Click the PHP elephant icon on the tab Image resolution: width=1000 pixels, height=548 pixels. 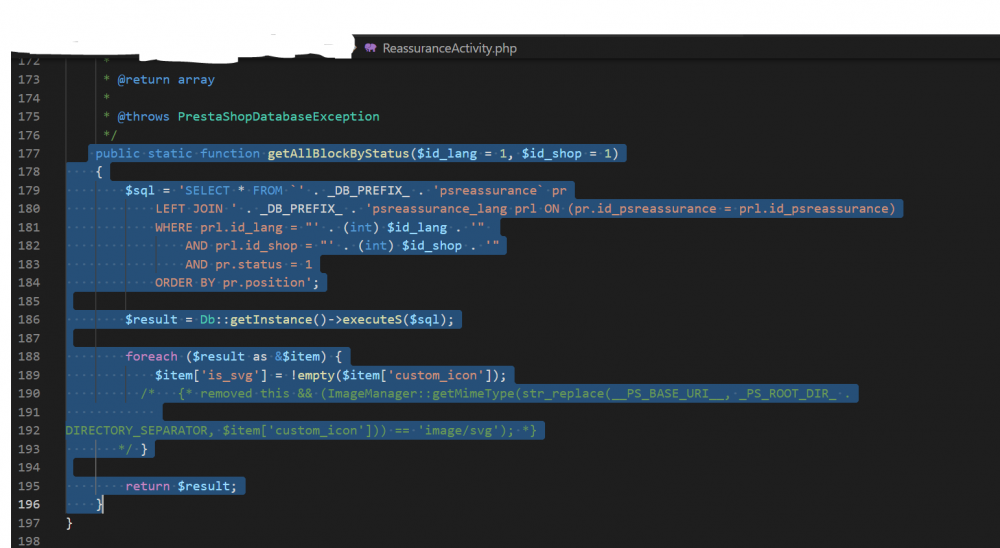pos(371,48)
